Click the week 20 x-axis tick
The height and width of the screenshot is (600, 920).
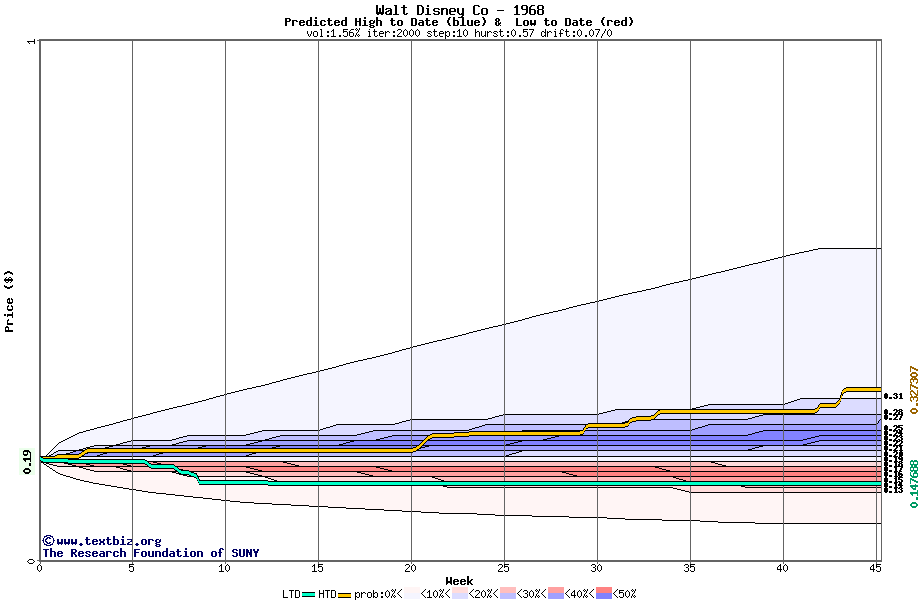(x=411, y=568)
